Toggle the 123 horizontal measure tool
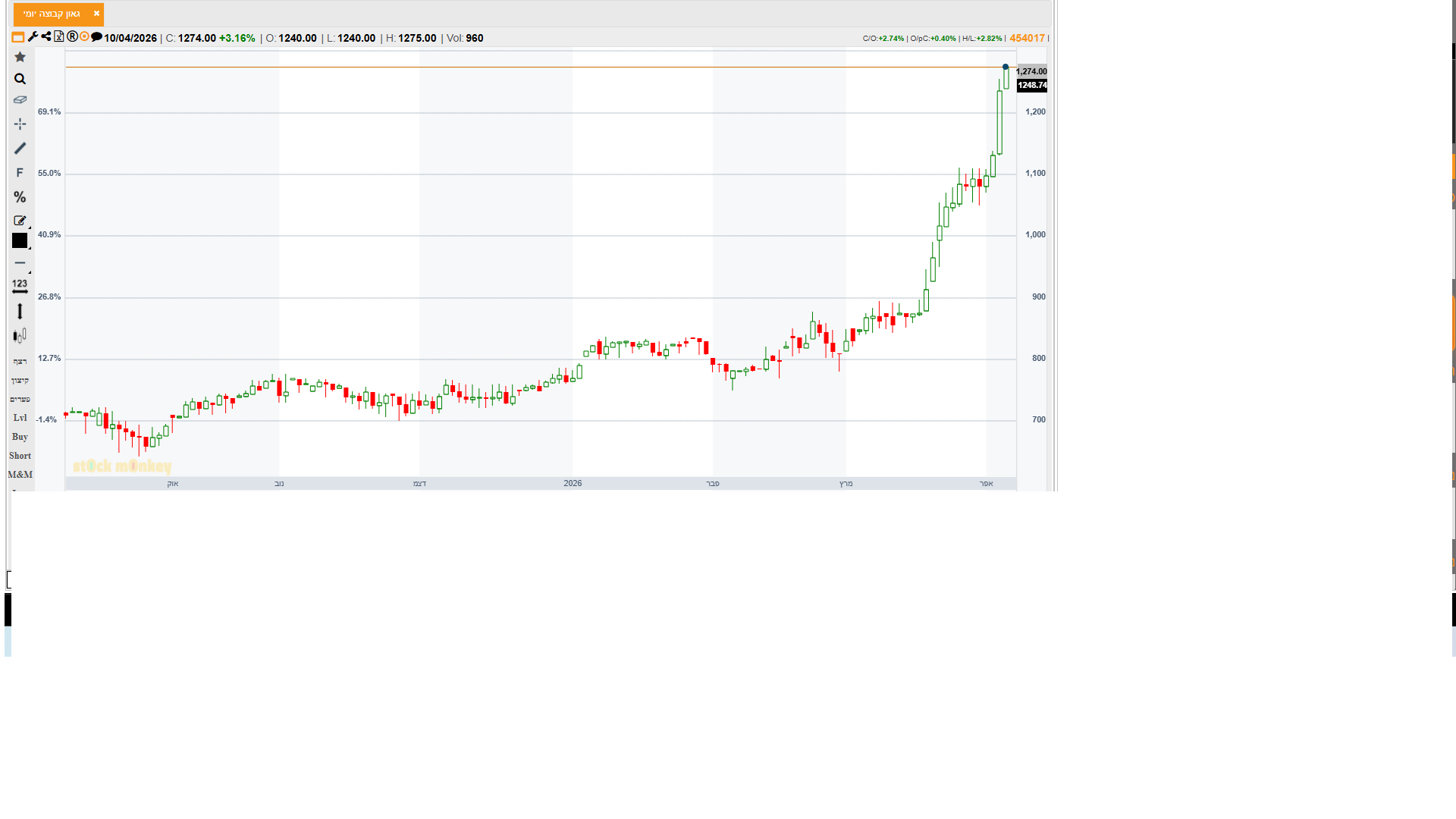The width and height of the screenshot is (1456, 819). click(x=20, y=286)
